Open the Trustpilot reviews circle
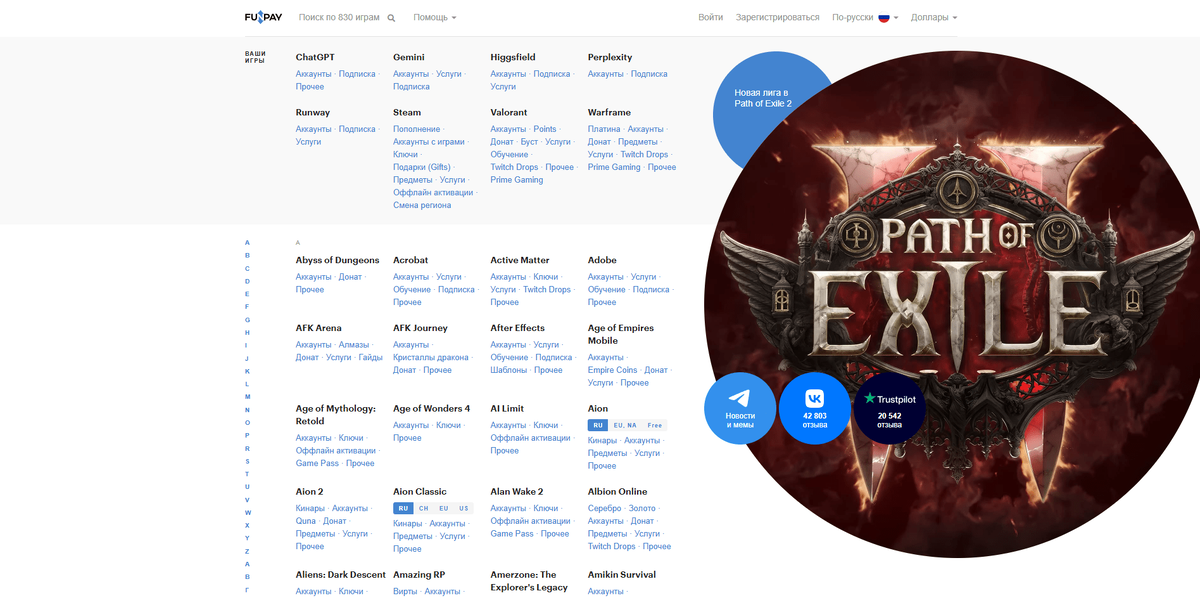The image size is (1200, 598). (889, 409)
